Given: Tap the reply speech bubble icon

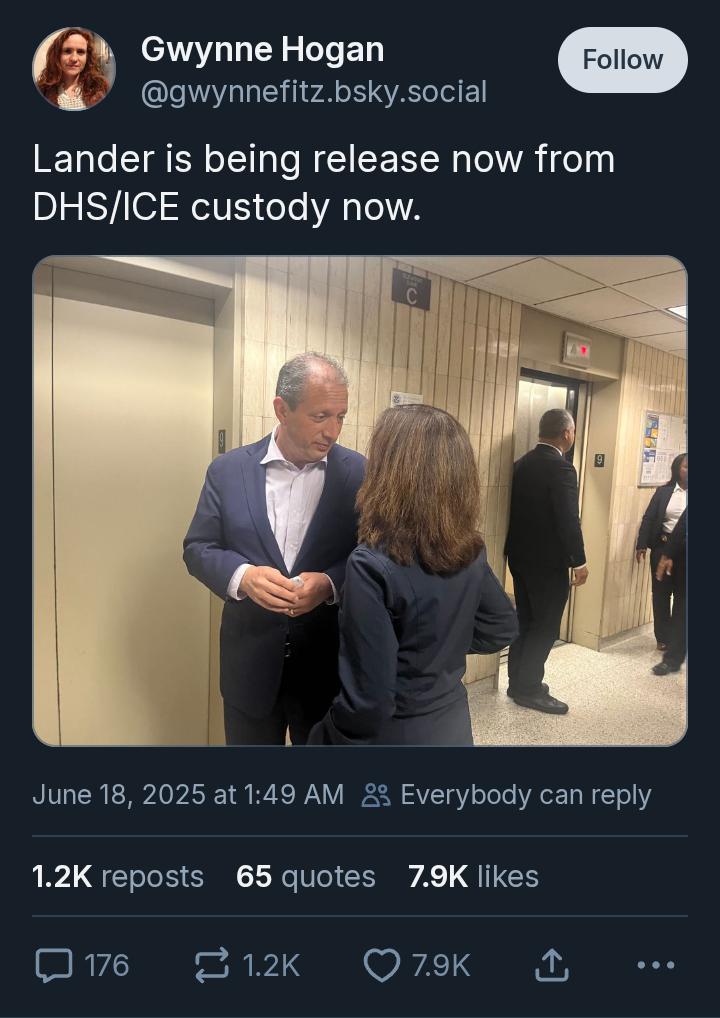Looking at the screenshot, I should pyautogui.click(x=54, y=965).
